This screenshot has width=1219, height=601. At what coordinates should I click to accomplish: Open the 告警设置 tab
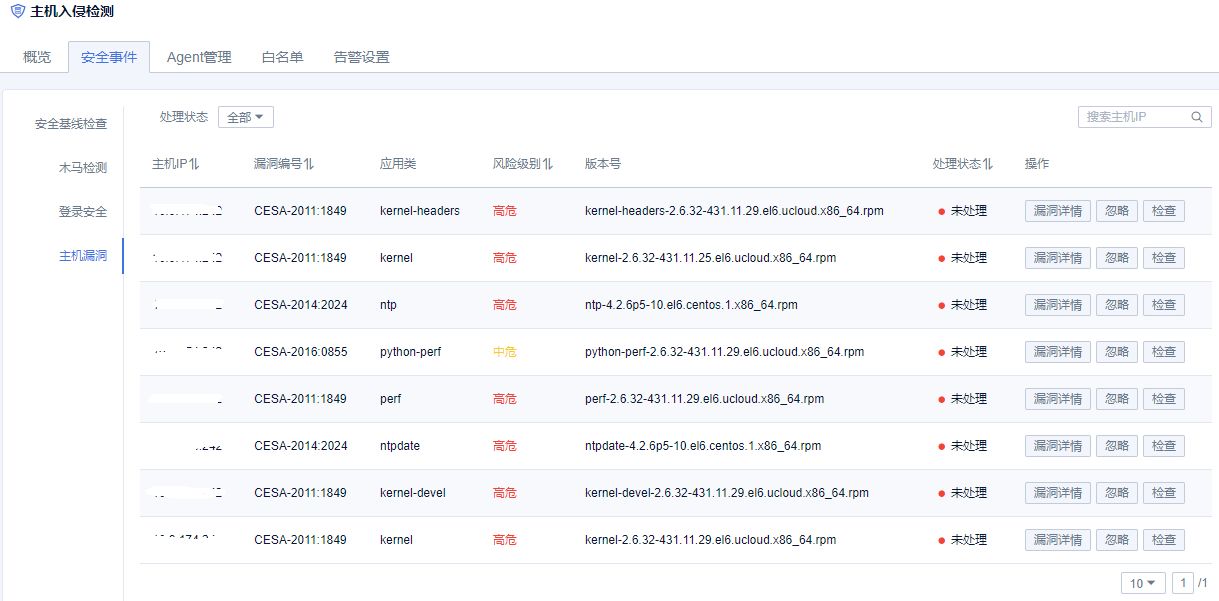[361, 57]
